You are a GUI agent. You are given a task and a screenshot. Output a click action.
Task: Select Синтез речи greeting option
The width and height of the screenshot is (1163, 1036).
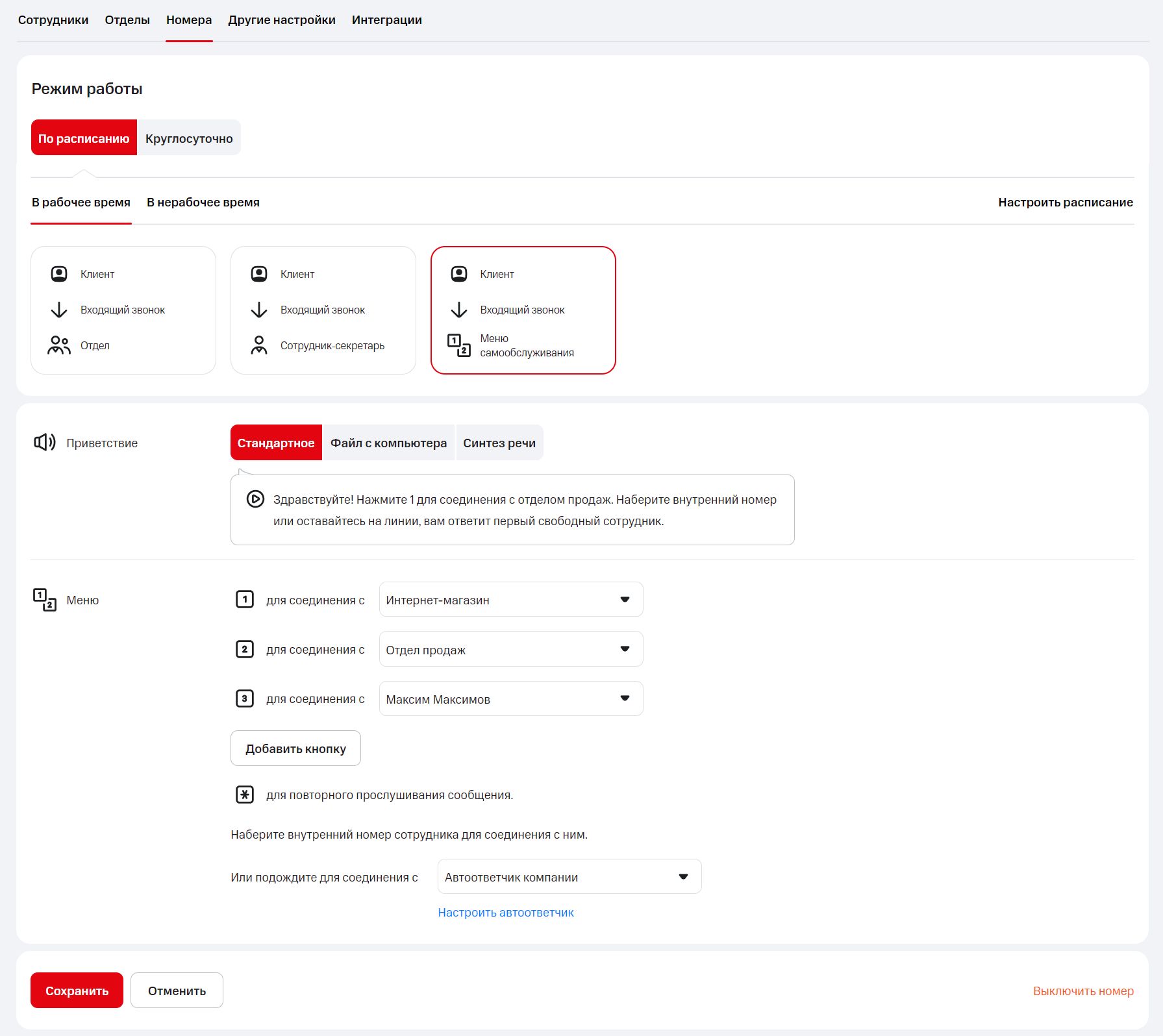(499, 443)
